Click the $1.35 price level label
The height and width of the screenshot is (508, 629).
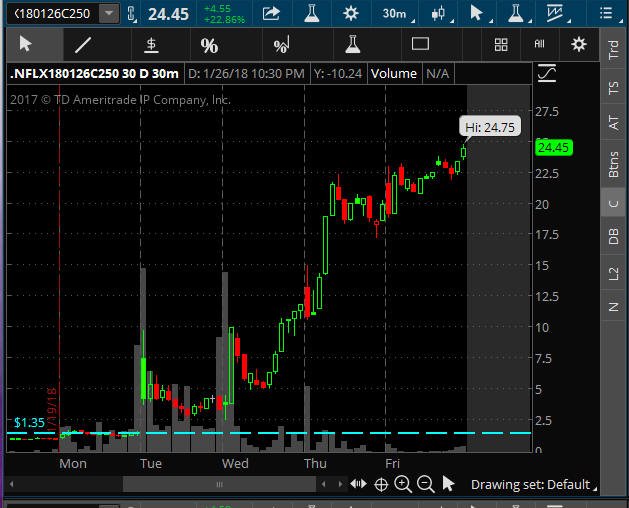29,423
